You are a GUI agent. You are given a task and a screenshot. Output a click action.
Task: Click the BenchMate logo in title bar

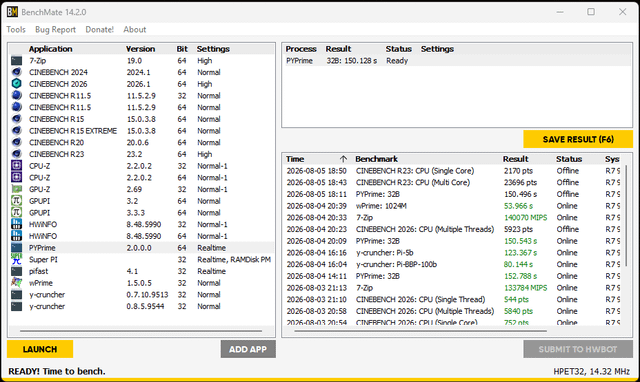pyautogui.click(x=12, y=12)
